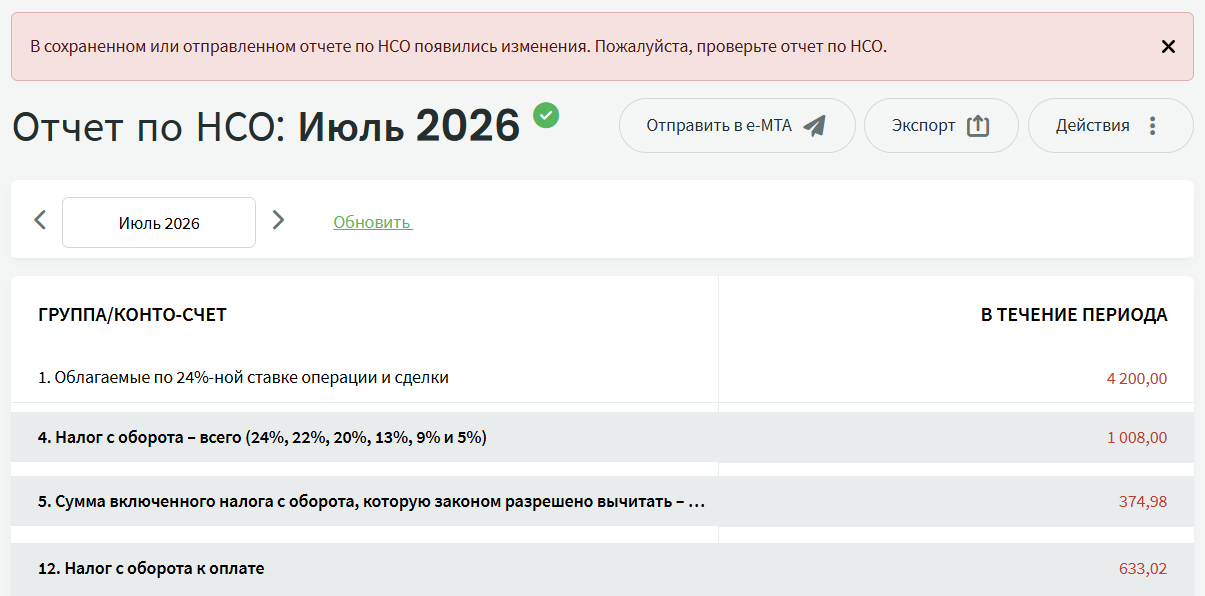
Task: Select row 12 Налог с оборота к оплате
Action: point(602,568)
